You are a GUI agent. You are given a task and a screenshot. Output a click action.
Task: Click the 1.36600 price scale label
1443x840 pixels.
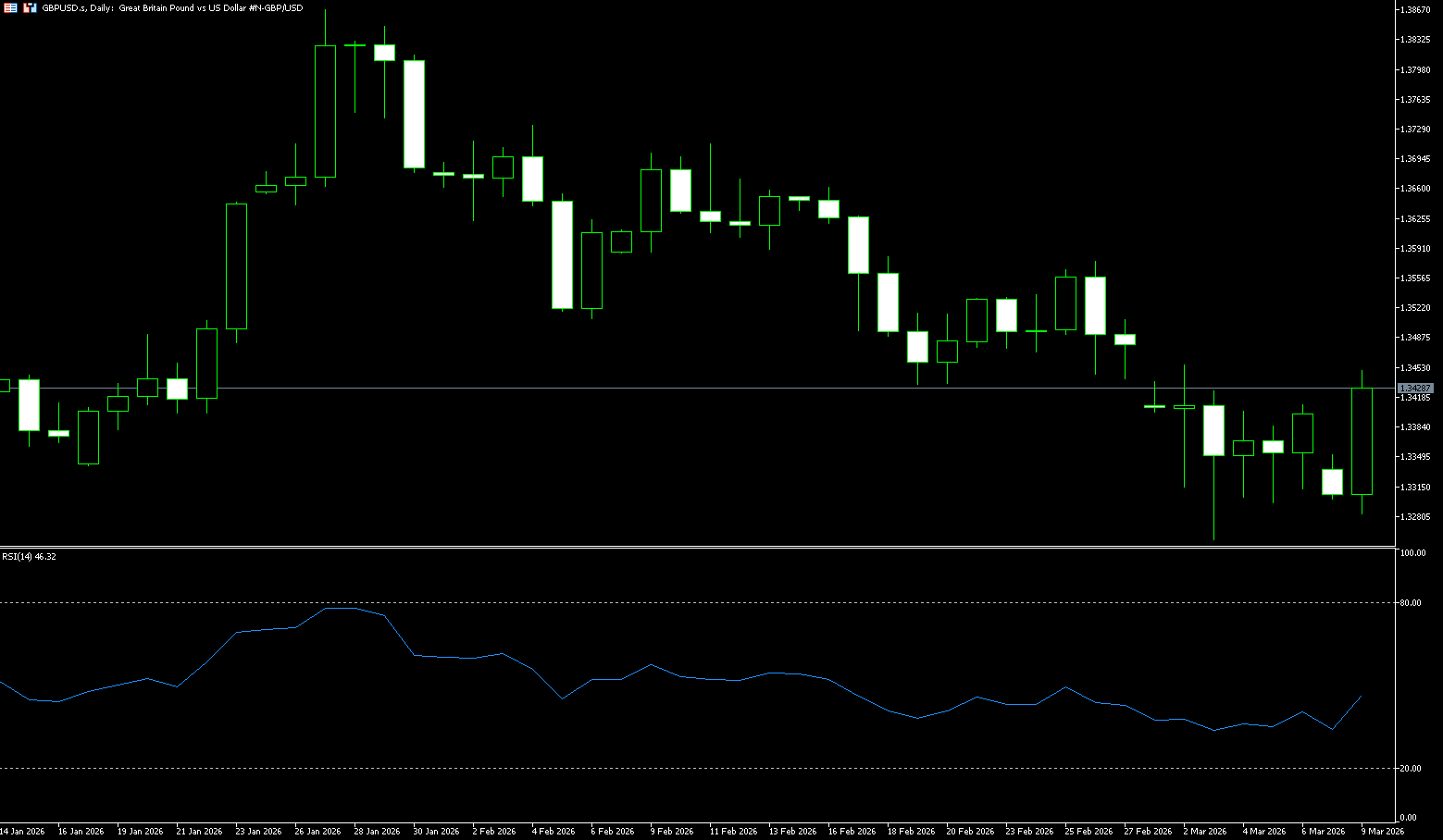pyautogui.click(x=1416, y=189)
